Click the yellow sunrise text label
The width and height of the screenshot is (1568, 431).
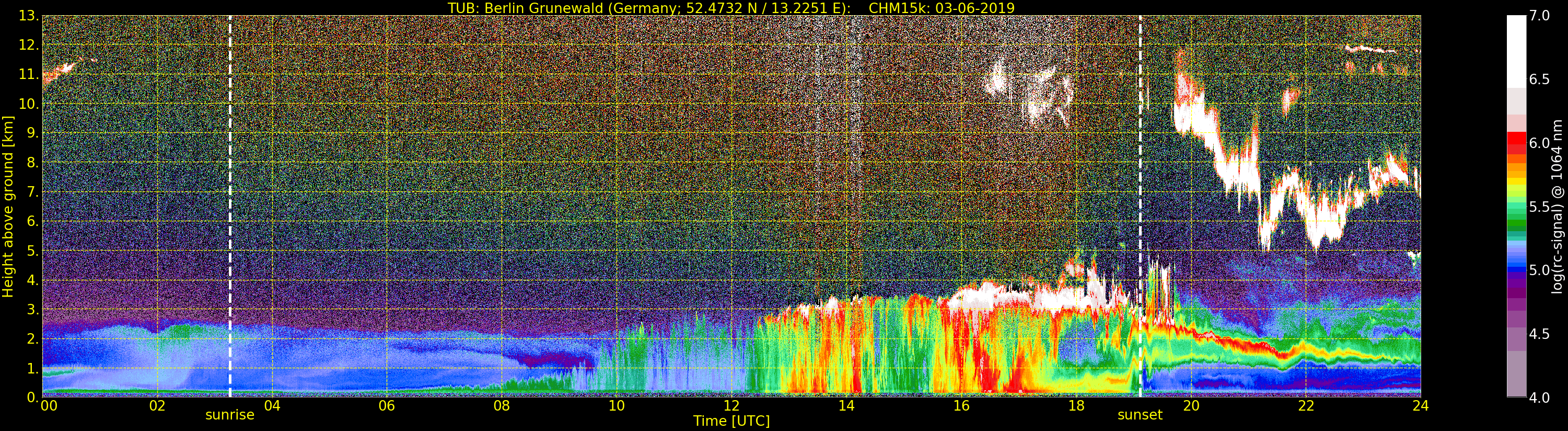(x=229, y=415)
